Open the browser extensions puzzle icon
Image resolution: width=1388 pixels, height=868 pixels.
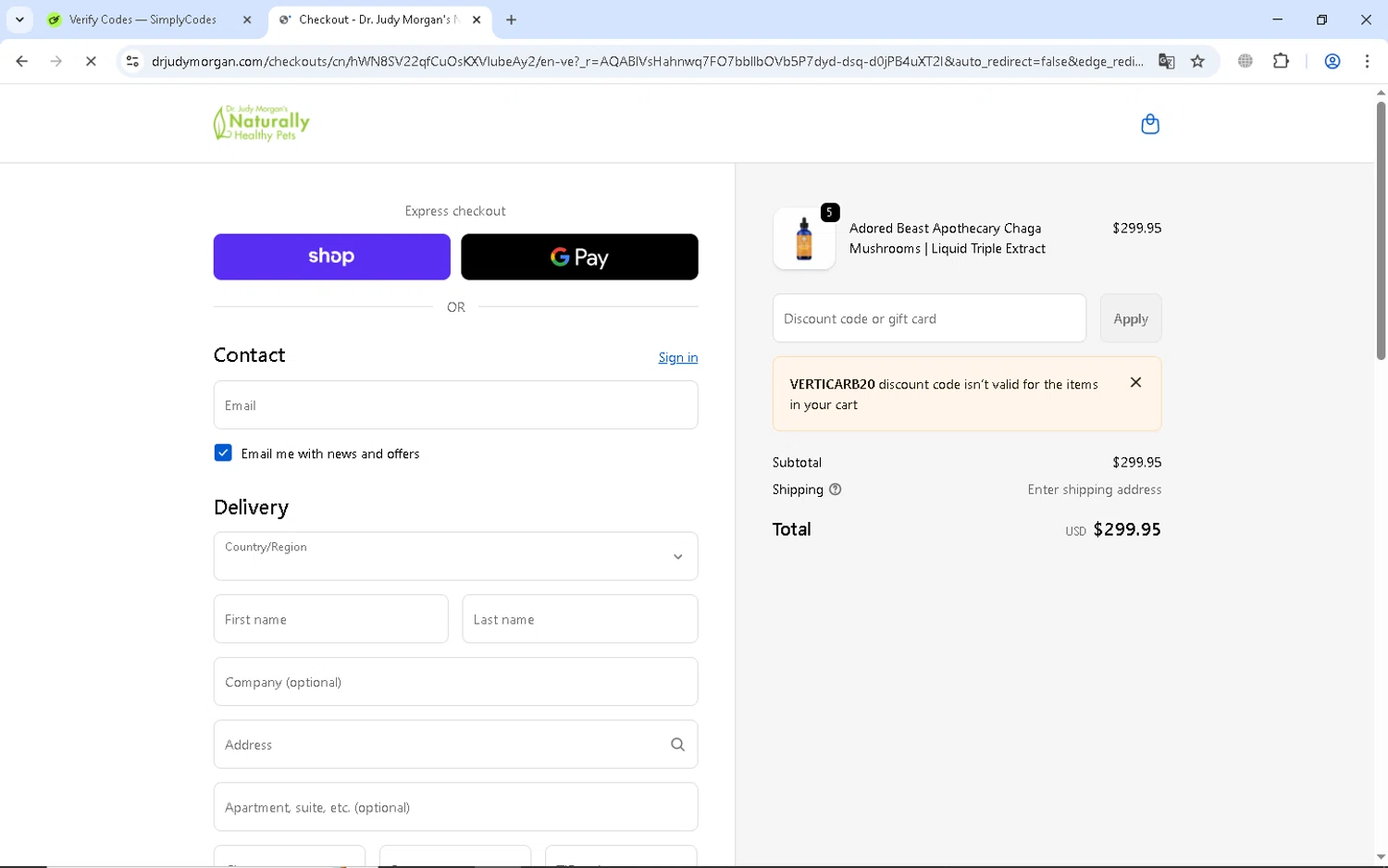1281,61
